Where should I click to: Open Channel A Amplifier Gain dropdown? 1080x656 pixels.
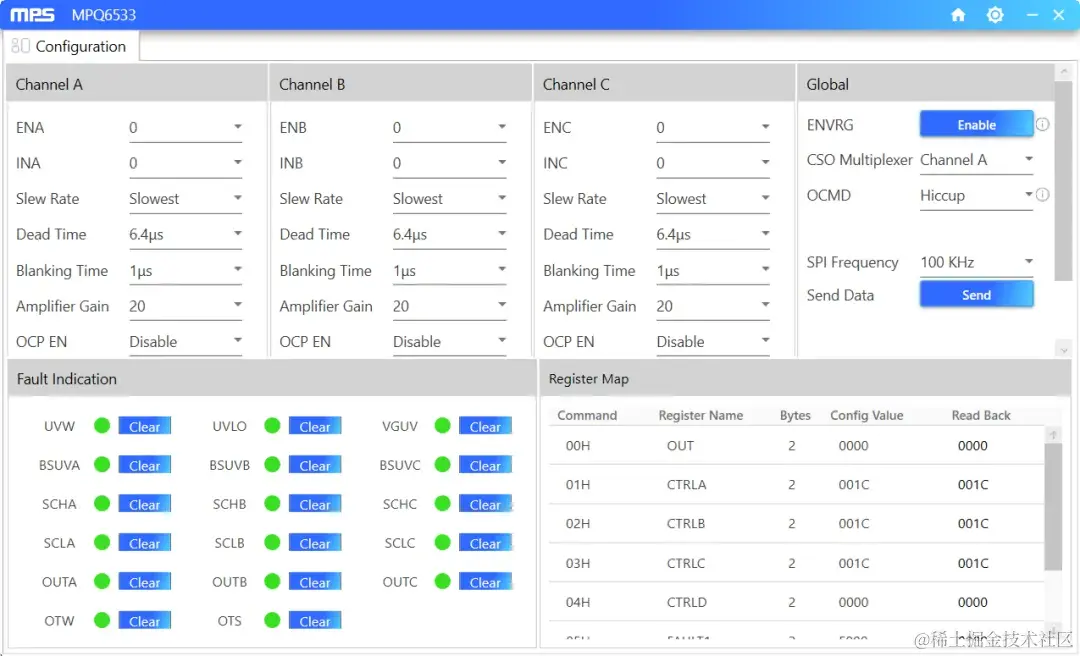185,306
